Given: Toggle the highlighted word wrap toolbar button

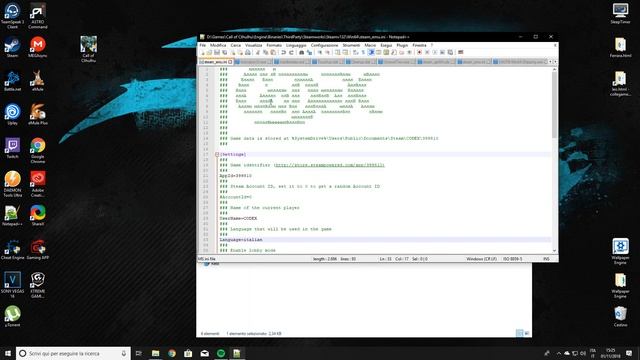Looking at the screenshot, I should pos(371,53).
